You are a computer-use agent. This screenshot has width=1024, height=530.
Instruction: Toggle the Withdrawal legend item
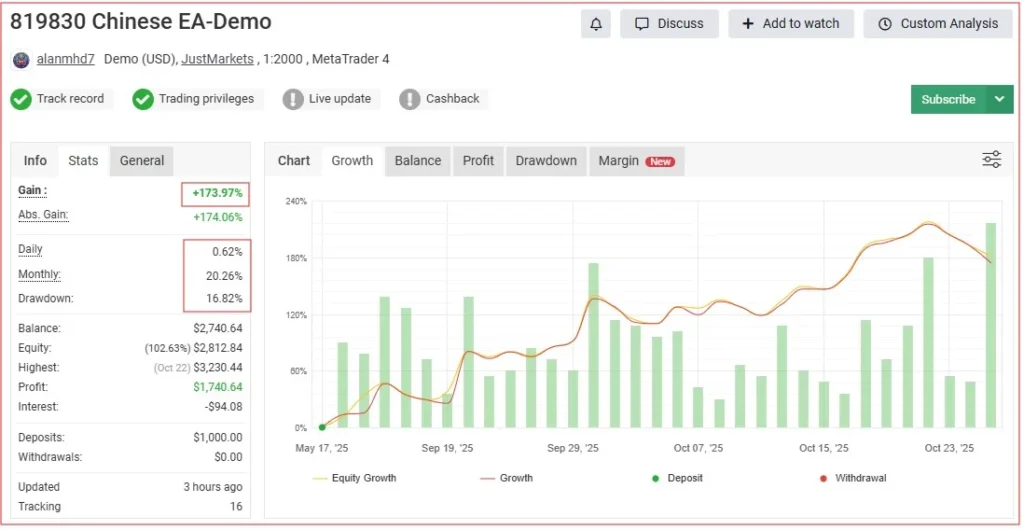pos(852,478)
